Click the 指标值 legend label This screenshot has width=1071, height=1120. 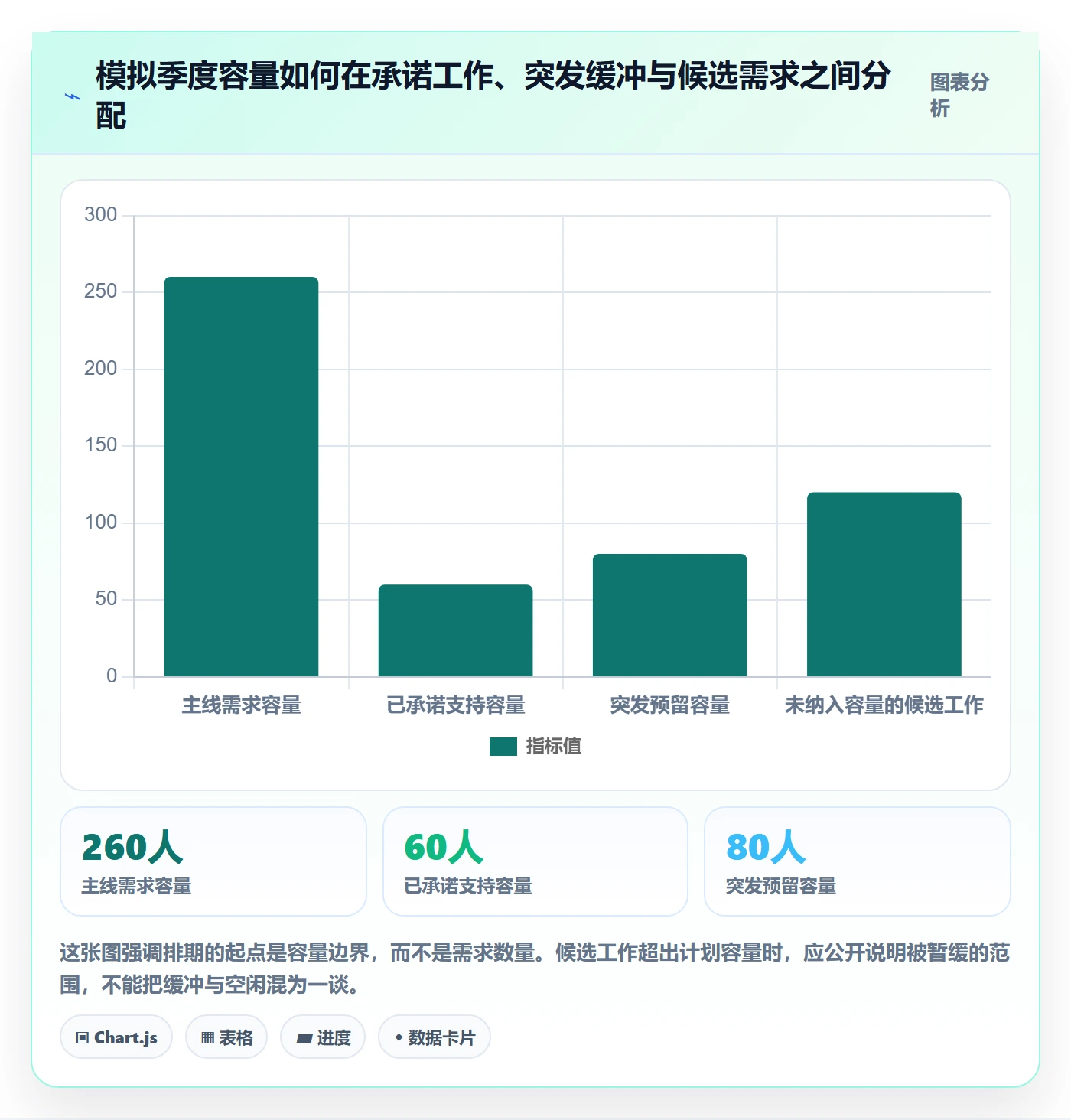(554, 746)
